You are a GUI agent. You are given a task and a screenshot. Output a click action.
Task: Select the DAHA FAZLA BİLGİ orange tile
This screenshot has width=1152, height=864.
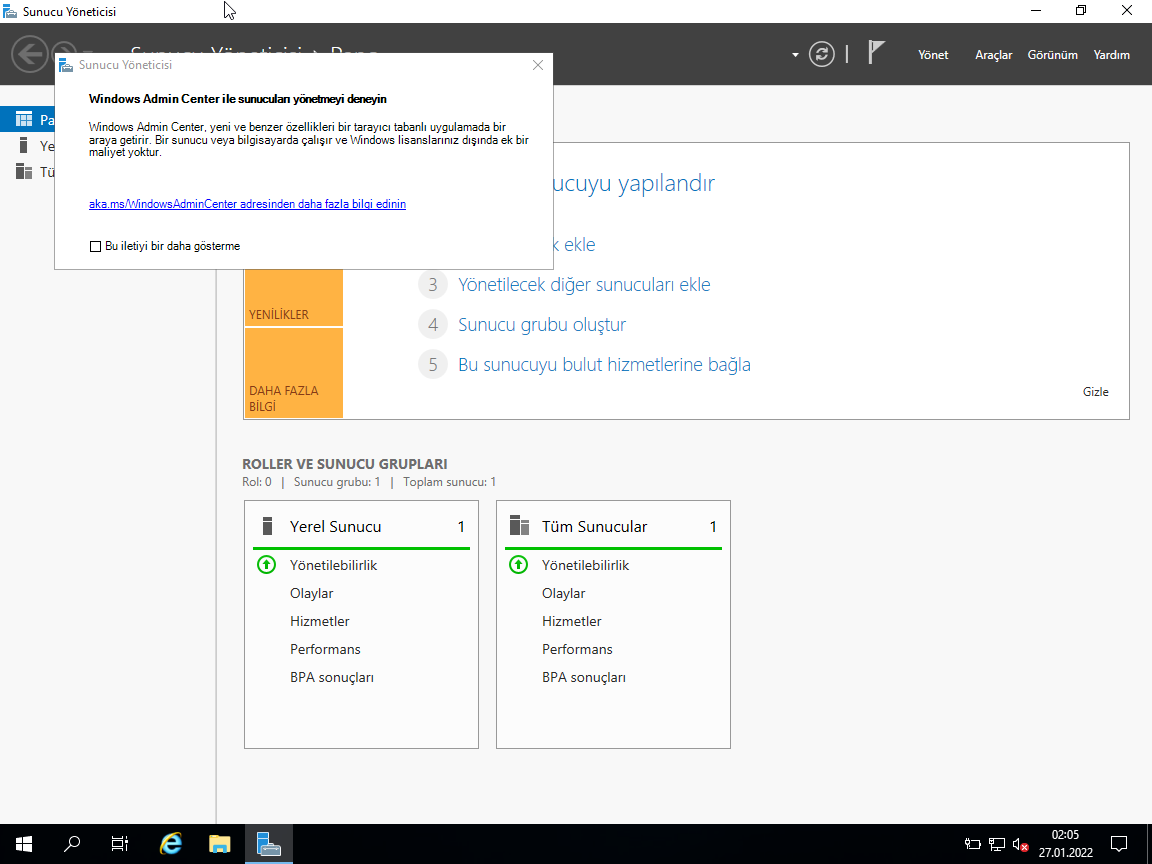pos(293,373)
